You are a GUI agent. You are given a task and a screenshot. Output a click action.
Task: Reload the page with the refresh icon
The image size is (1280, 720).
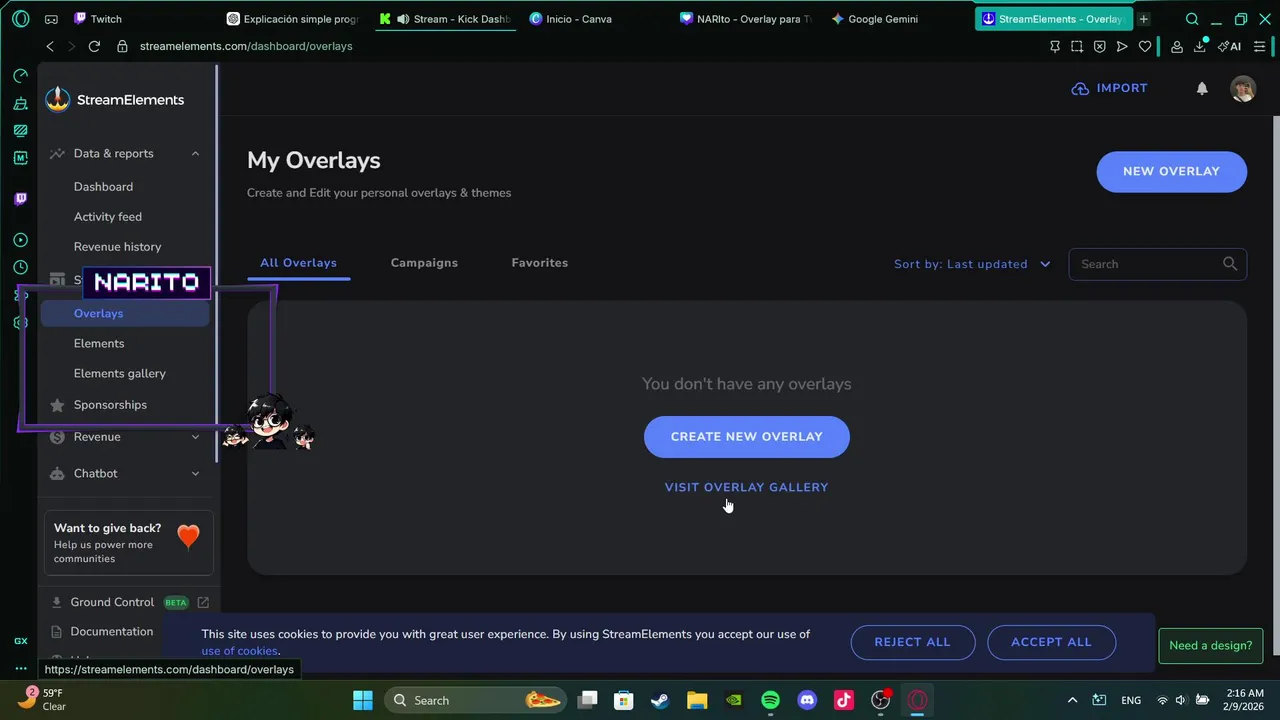tap(94, 46)
